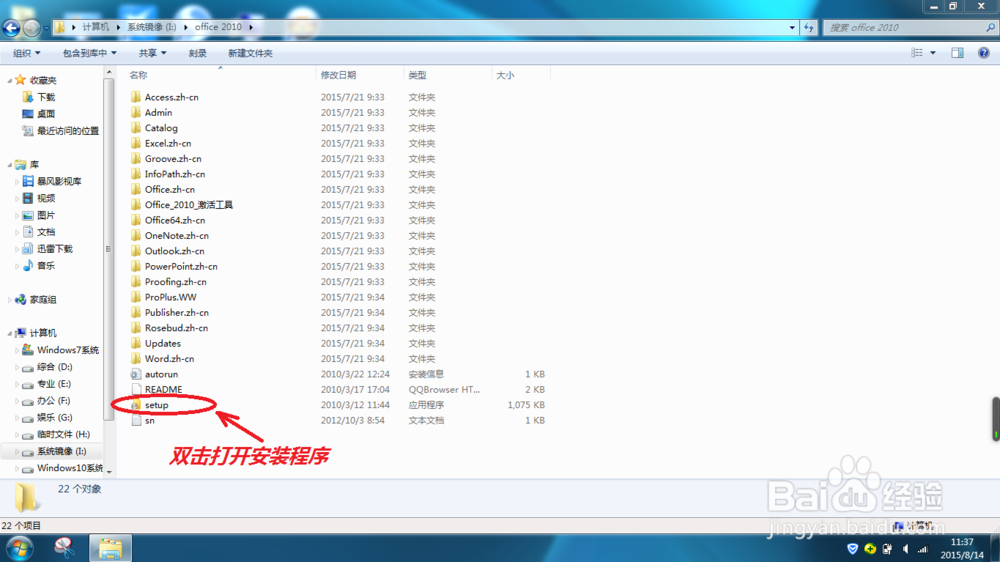
Task: Click office 2010 in the breadcrumb
Action: pos(218,27)
